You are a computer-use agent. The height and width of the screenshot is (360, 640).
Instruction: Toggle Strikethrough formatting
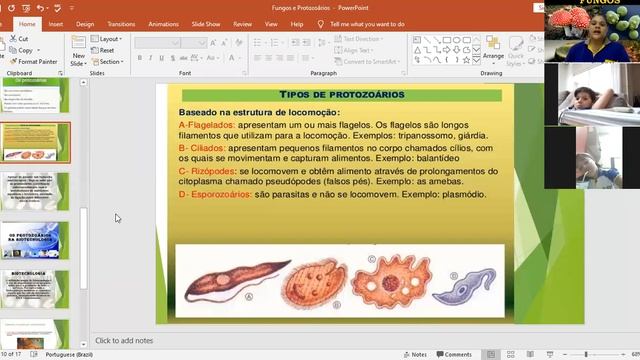pos(184,58)
